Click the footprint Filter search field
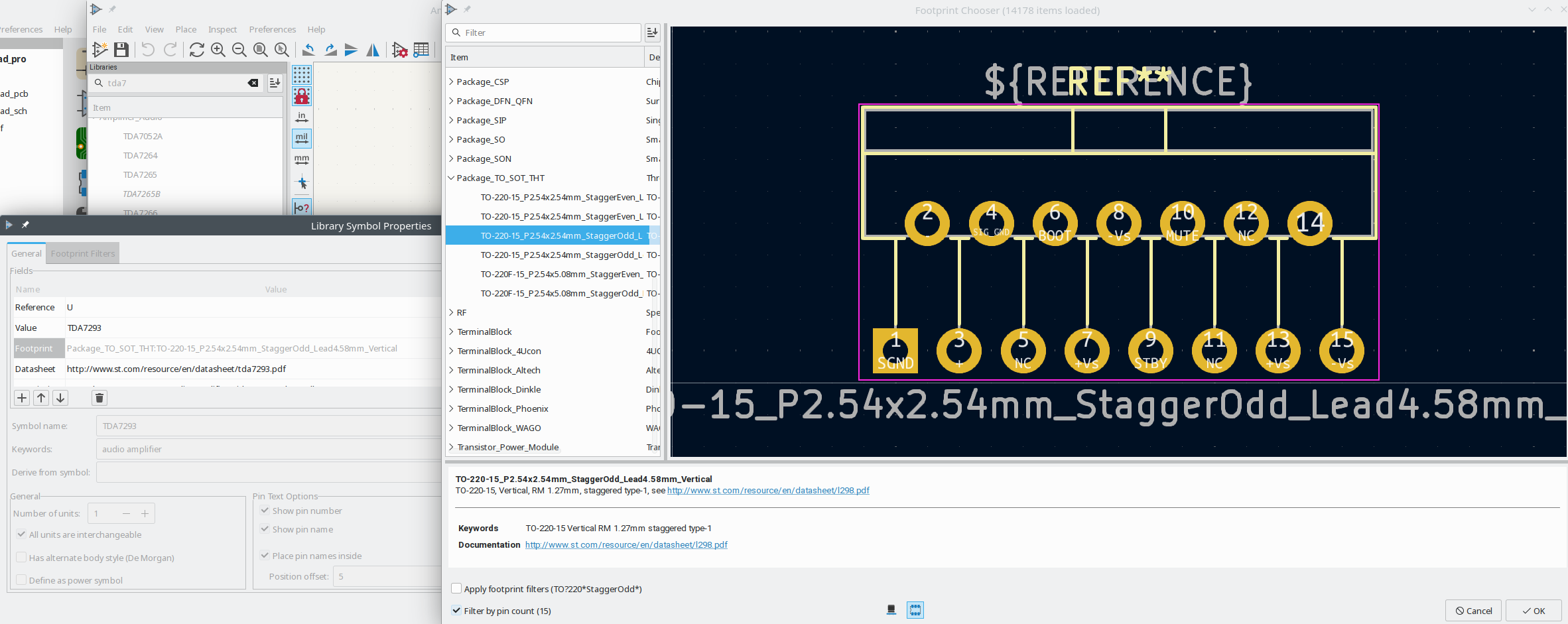1568x624 pixels. (x=551, y=32)
